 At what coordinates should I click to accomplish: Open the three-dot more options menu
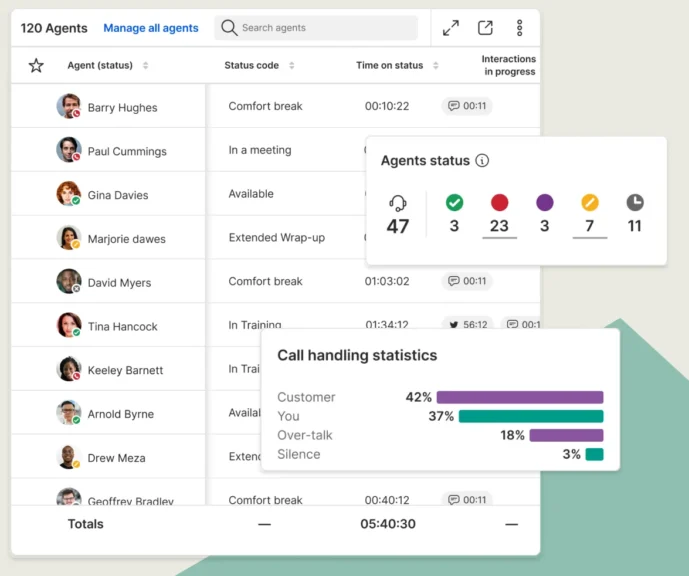[x=519, y=28]
